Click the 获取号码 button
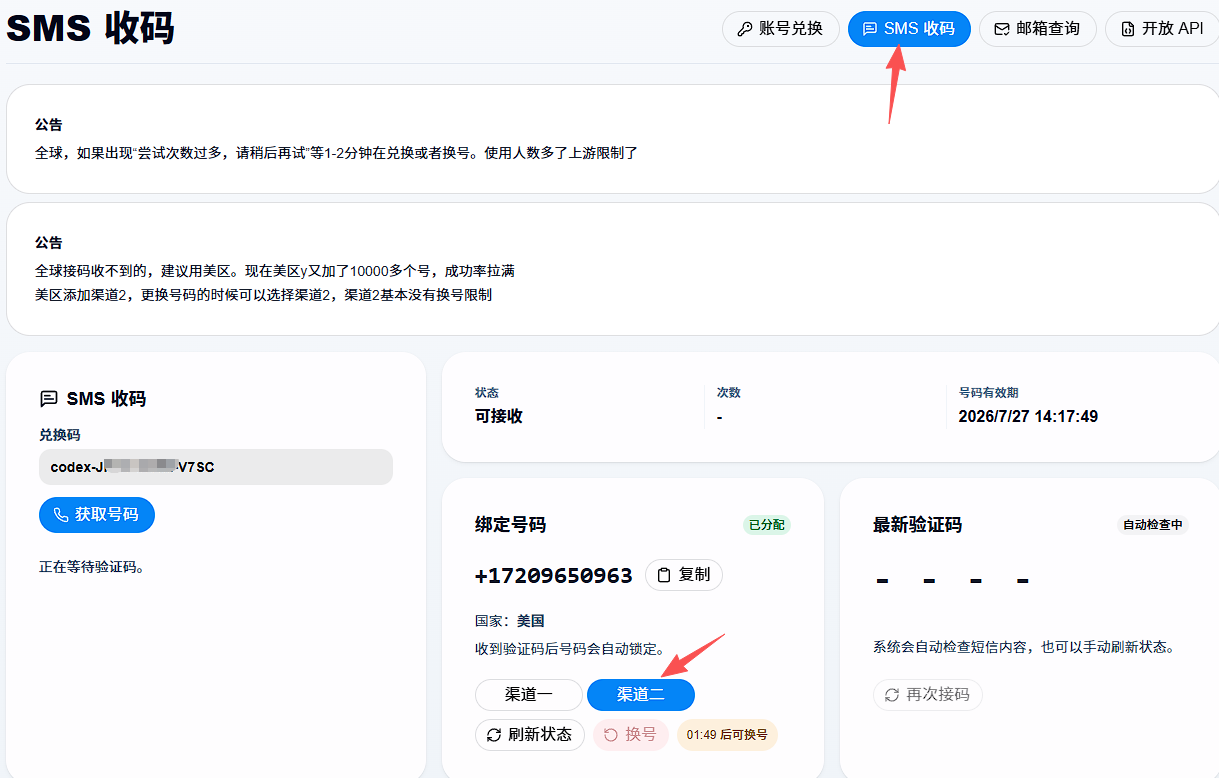 click(97, 515)
